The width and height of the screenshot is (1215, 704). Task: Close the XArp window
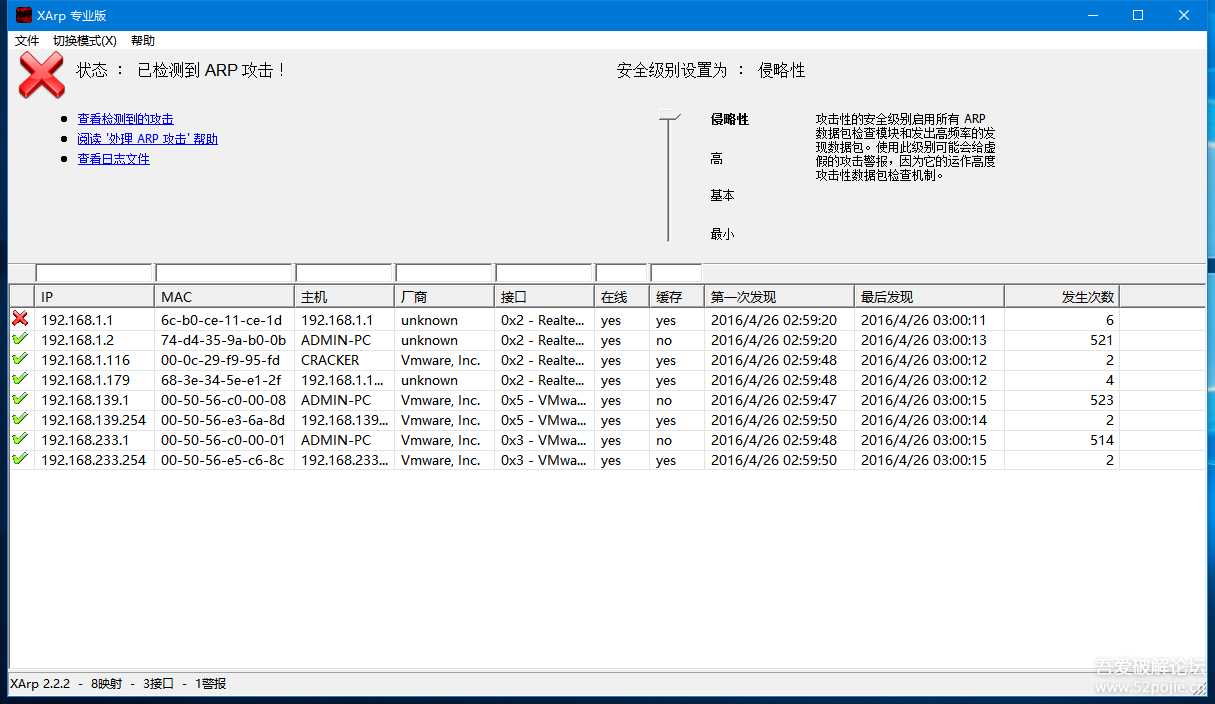(x=1184, y=15)
